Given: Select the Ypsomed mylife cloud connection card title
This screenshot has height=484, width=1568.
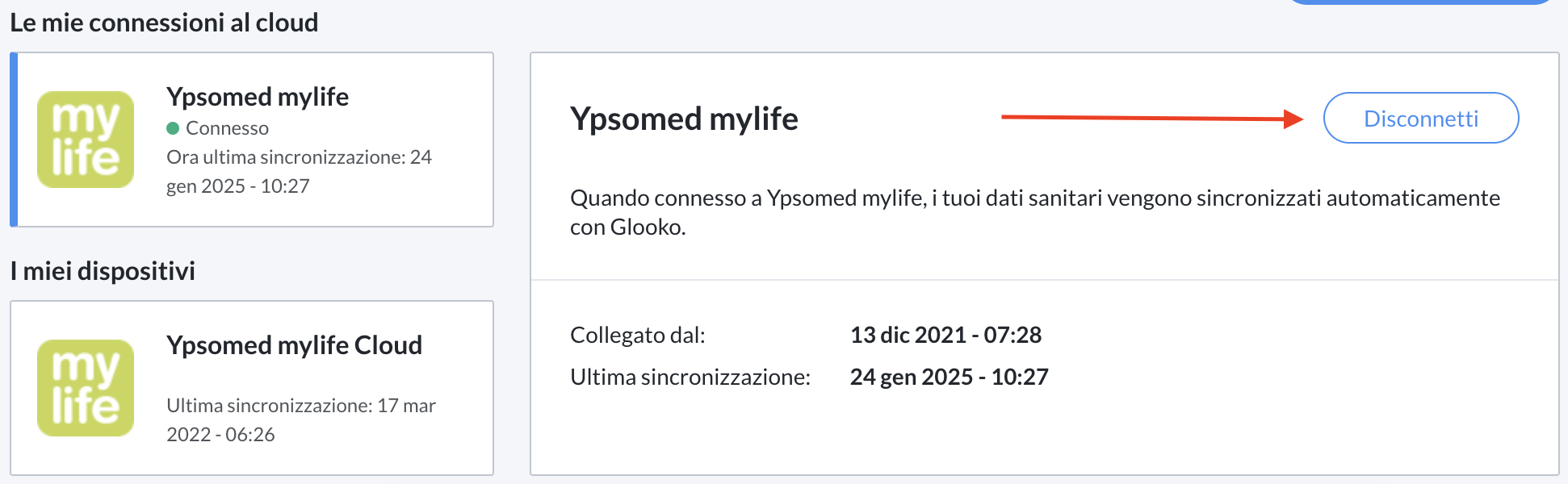Looking at the screenshot, I should tap(258, 97).
